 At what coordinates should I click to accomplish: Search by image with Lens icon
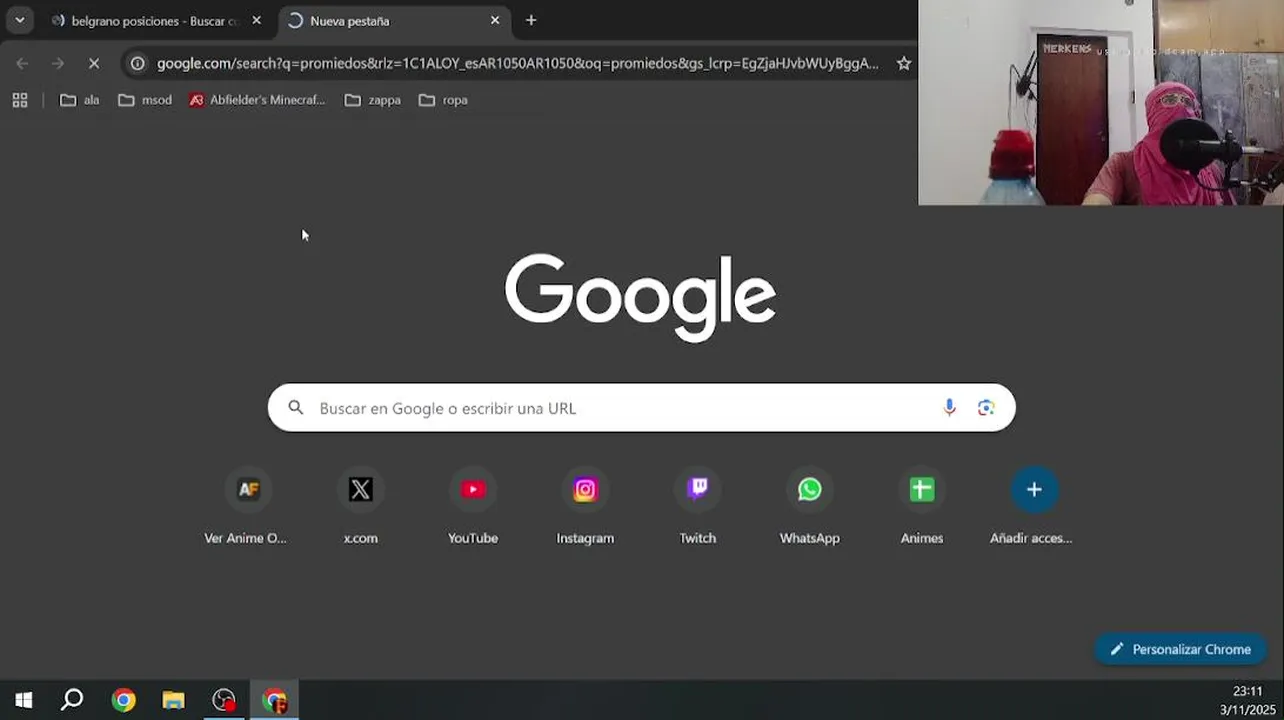point(986,408)
